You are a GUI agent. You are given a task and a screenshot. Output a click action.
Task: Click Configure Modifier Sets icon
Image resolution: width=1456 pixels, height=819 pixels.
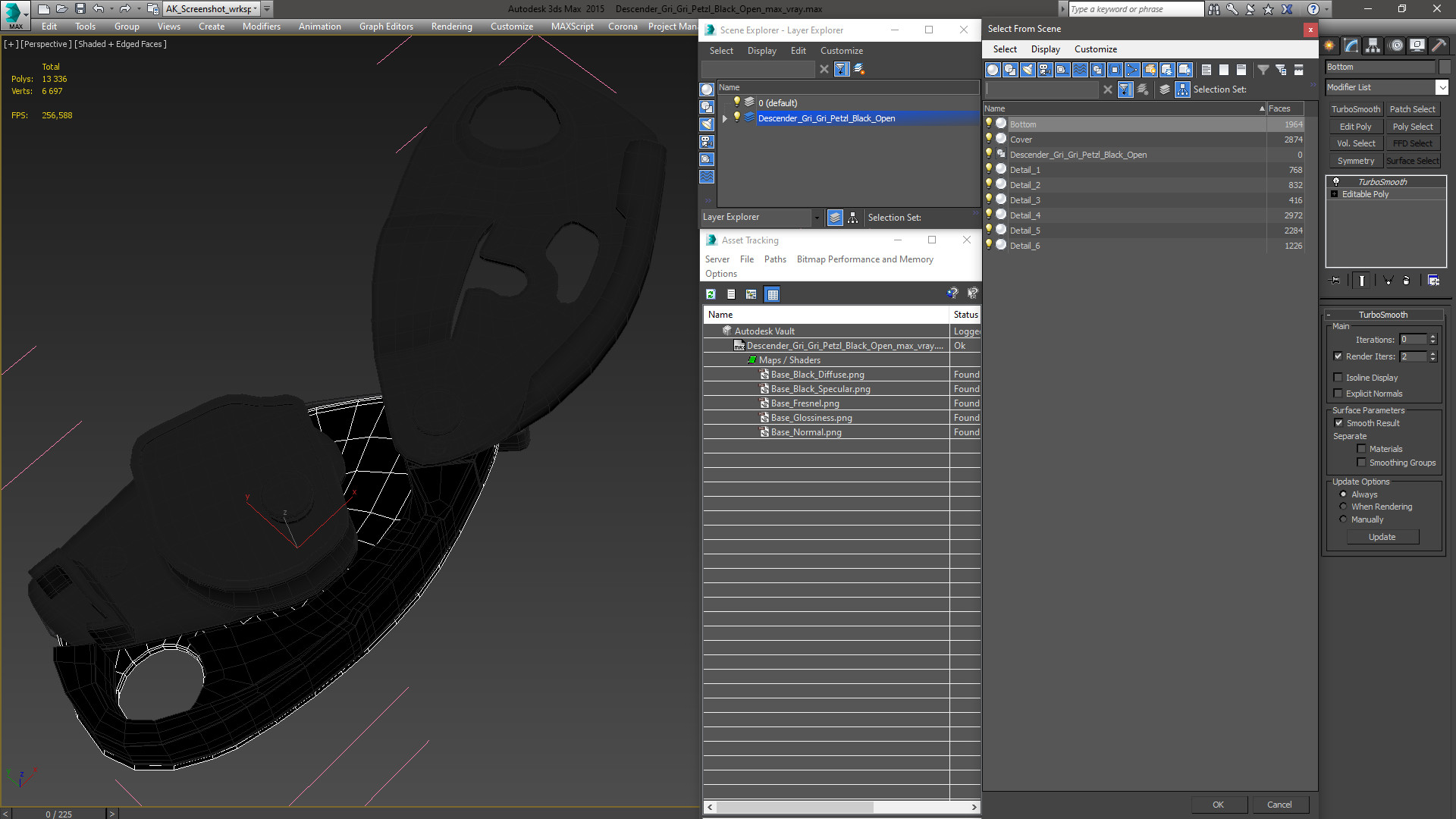coord(1433,281)
